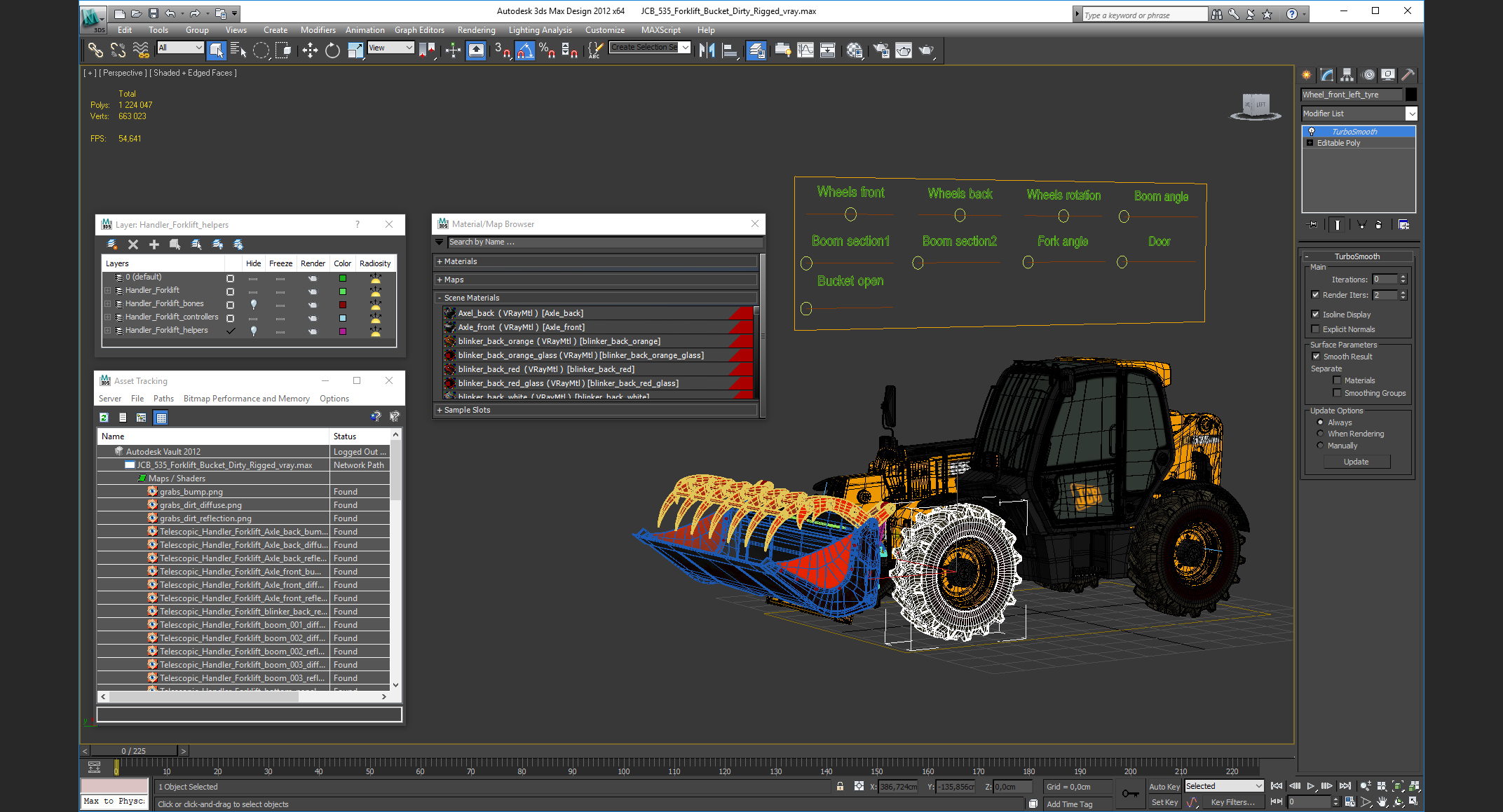Open the selection filter All dropdown

[x=179, y=48]
